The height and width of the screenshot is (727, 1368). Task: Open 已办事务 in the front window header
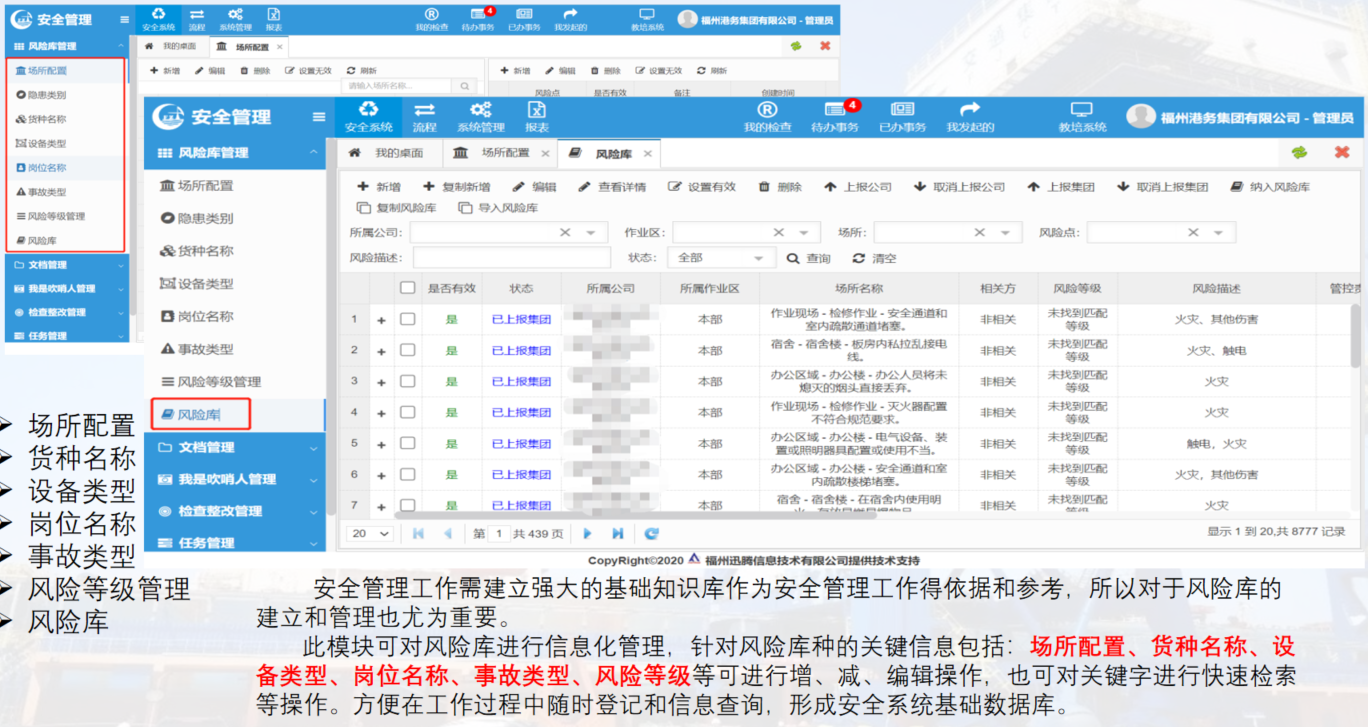point(902,116)
